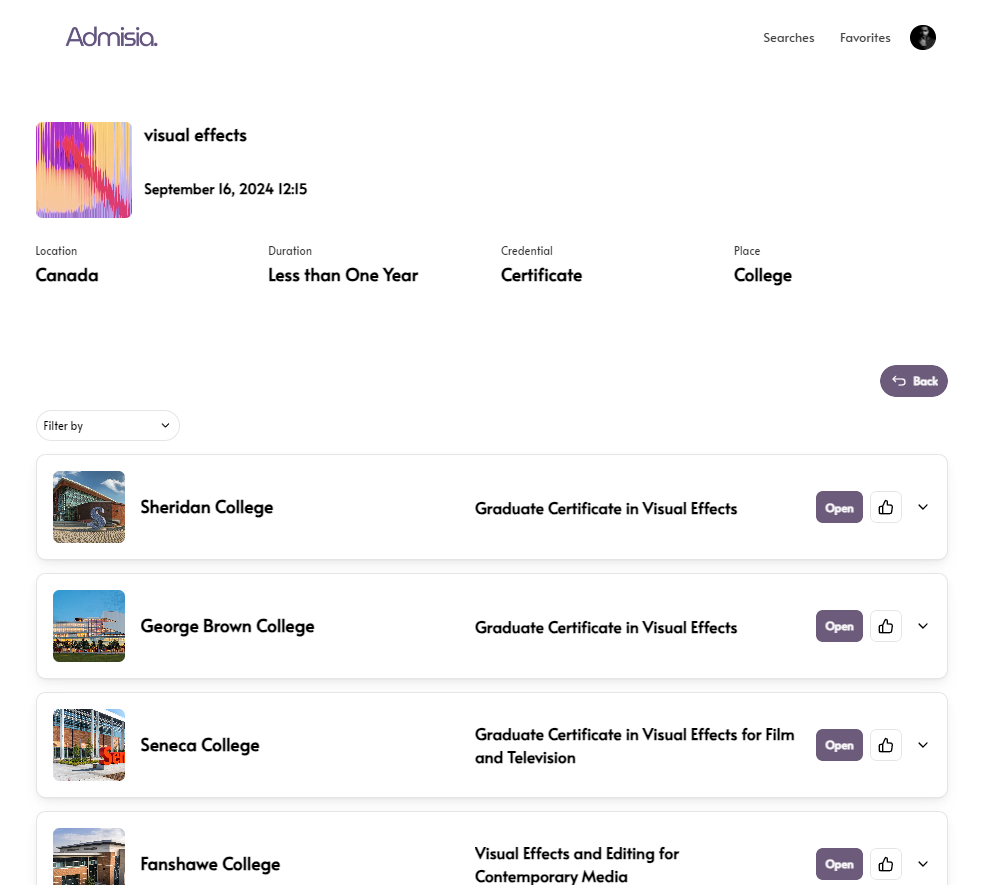This screenshot has height=885, width=985.
Task: Like the Sheridan College program
Action: click(x=885, y=507)
